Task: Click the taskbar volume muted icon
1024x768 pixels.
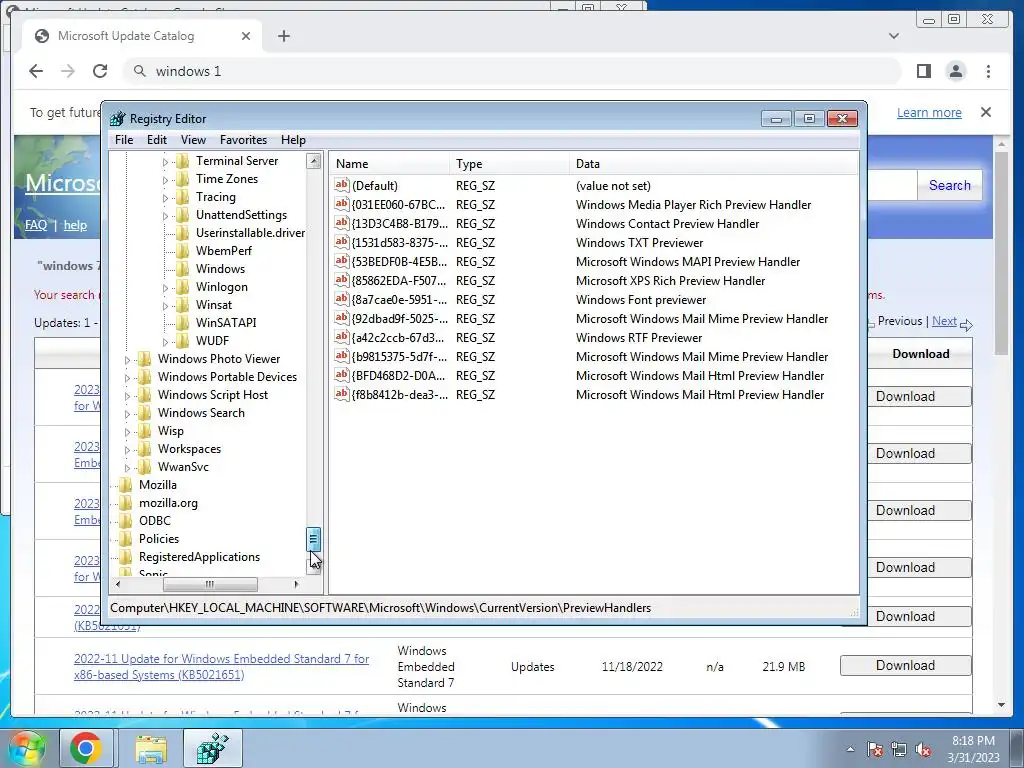Action: (923, 750)
